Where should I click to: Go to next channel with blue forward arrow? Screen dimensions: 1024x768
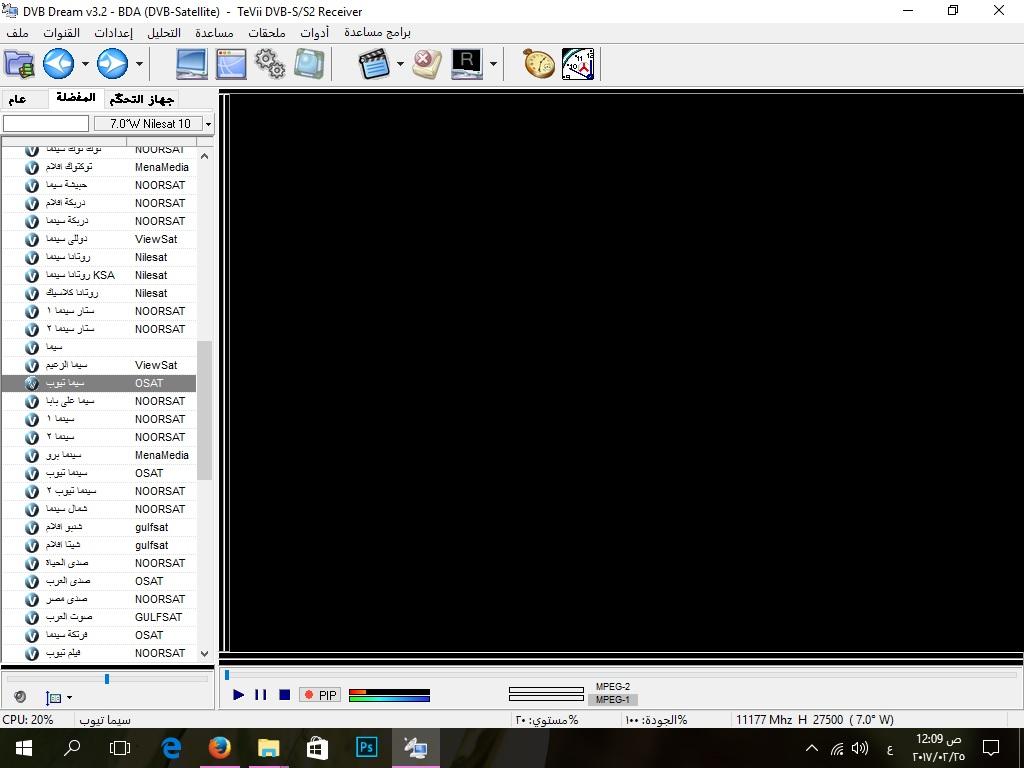click(x=113, y=64)
